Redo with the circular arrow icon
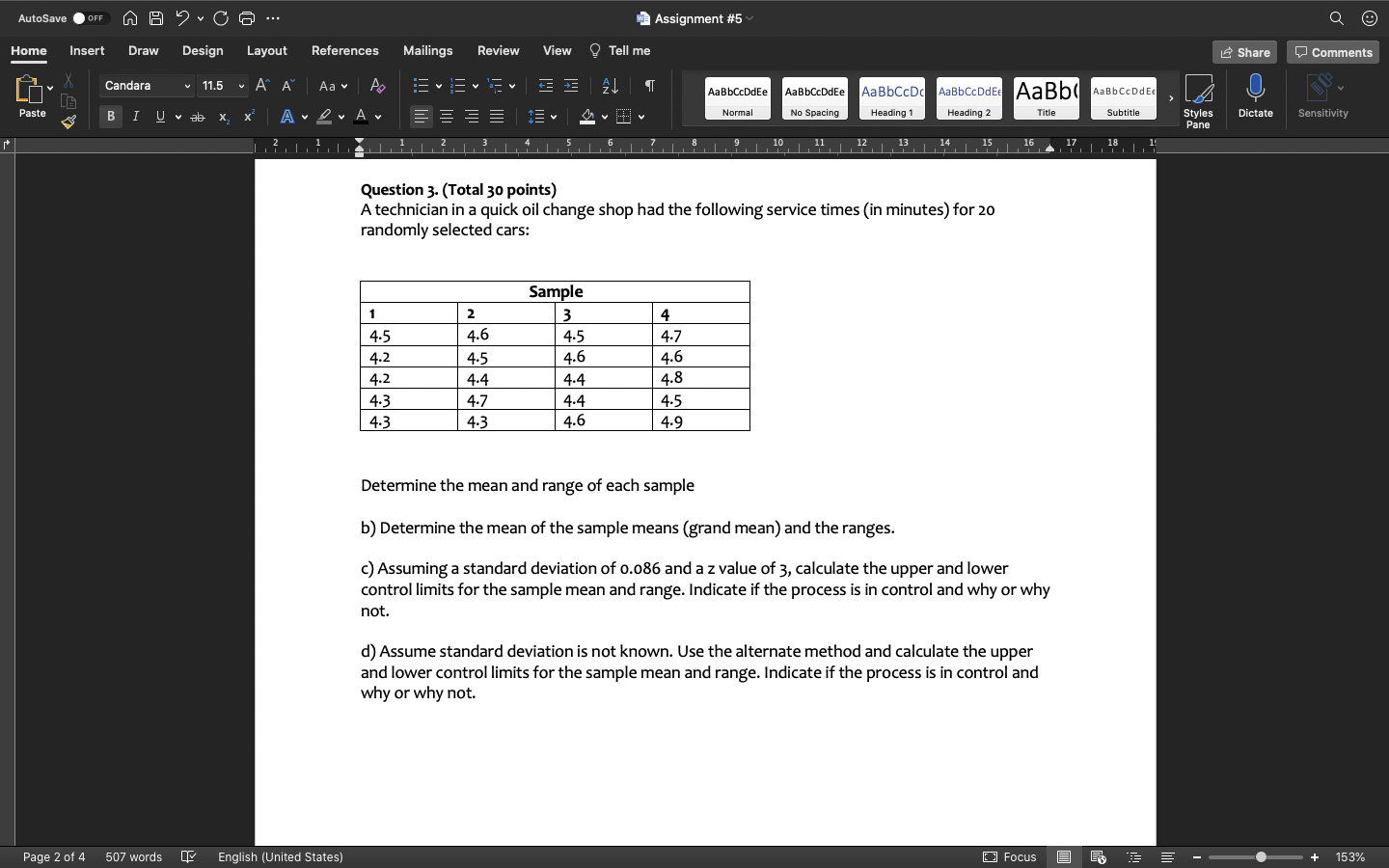This screenshot has width=1389, height=868. pyautogui.click(x=221, y=18)
